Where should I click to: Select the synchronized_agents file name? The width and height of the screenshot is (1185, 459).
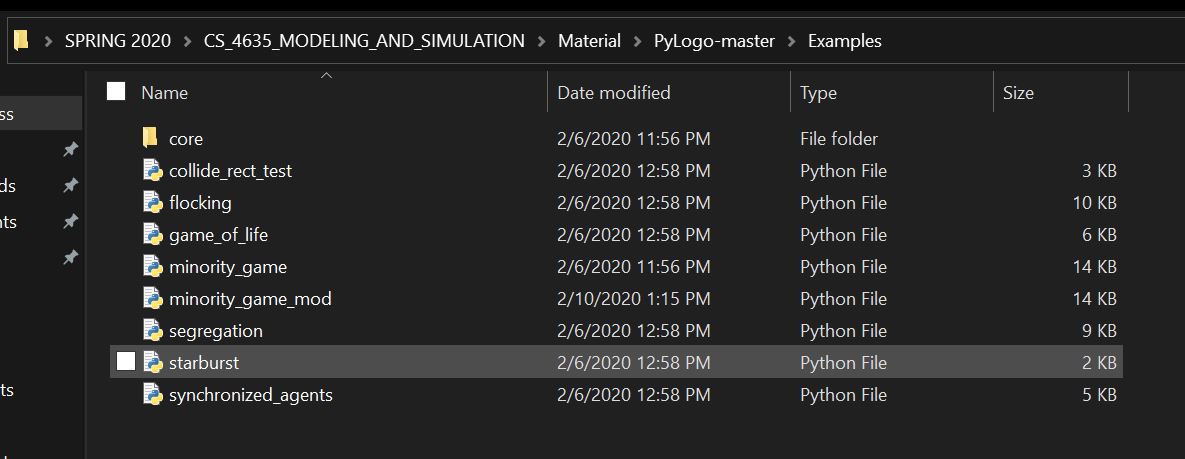coord(250,395)
